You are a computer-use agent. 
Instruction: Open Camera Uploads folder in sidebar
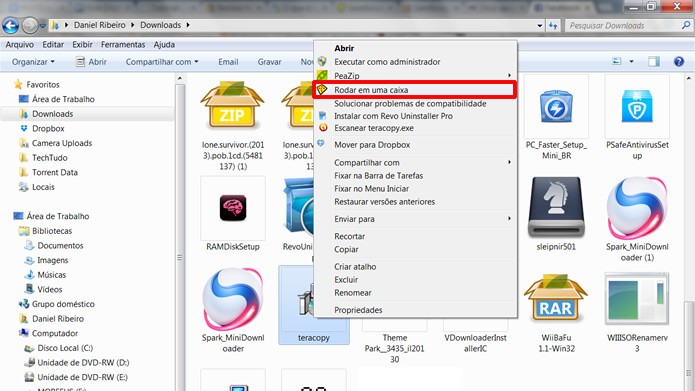tap(62, 143)
